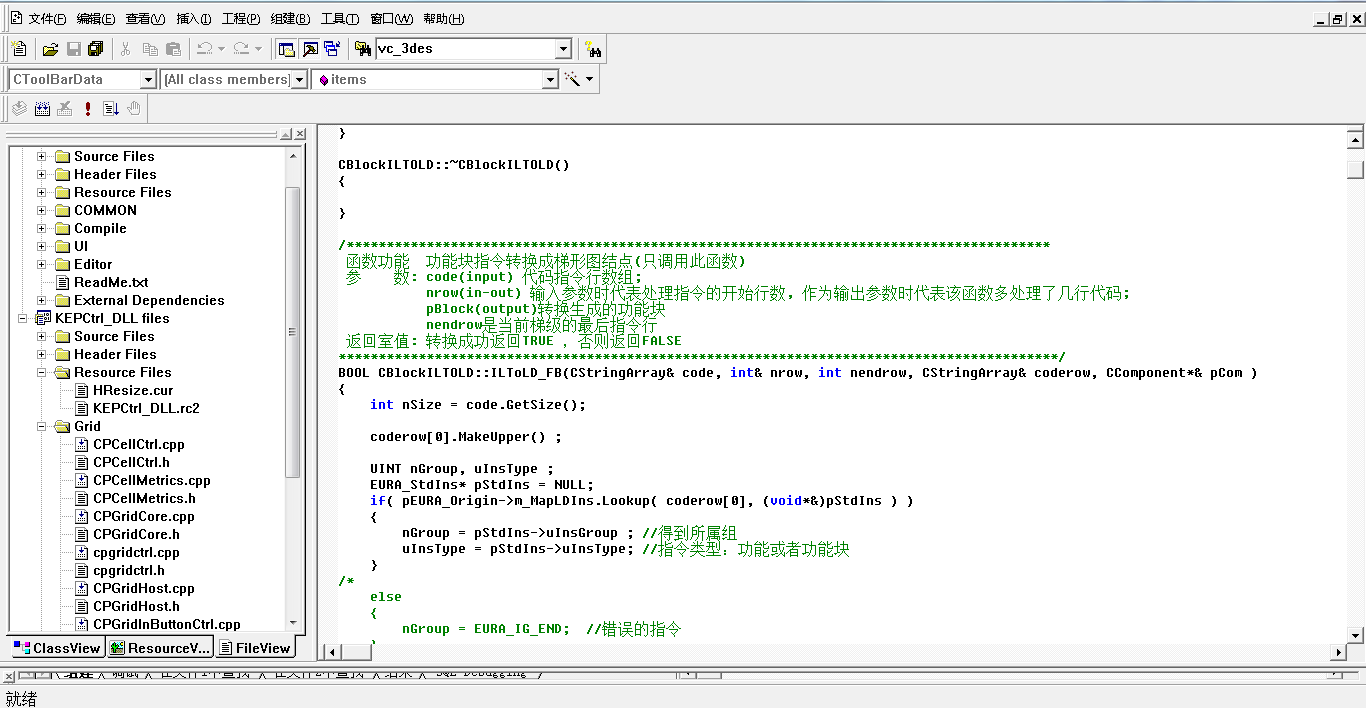Collapse the KEPCtrl_DLL files node
The image size is (1366, 708).
click(x=23, y=318)
